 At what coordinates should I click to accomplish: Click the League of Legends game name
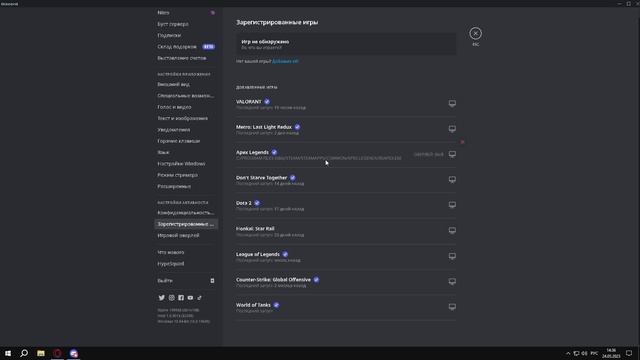[x=258, y=254]
